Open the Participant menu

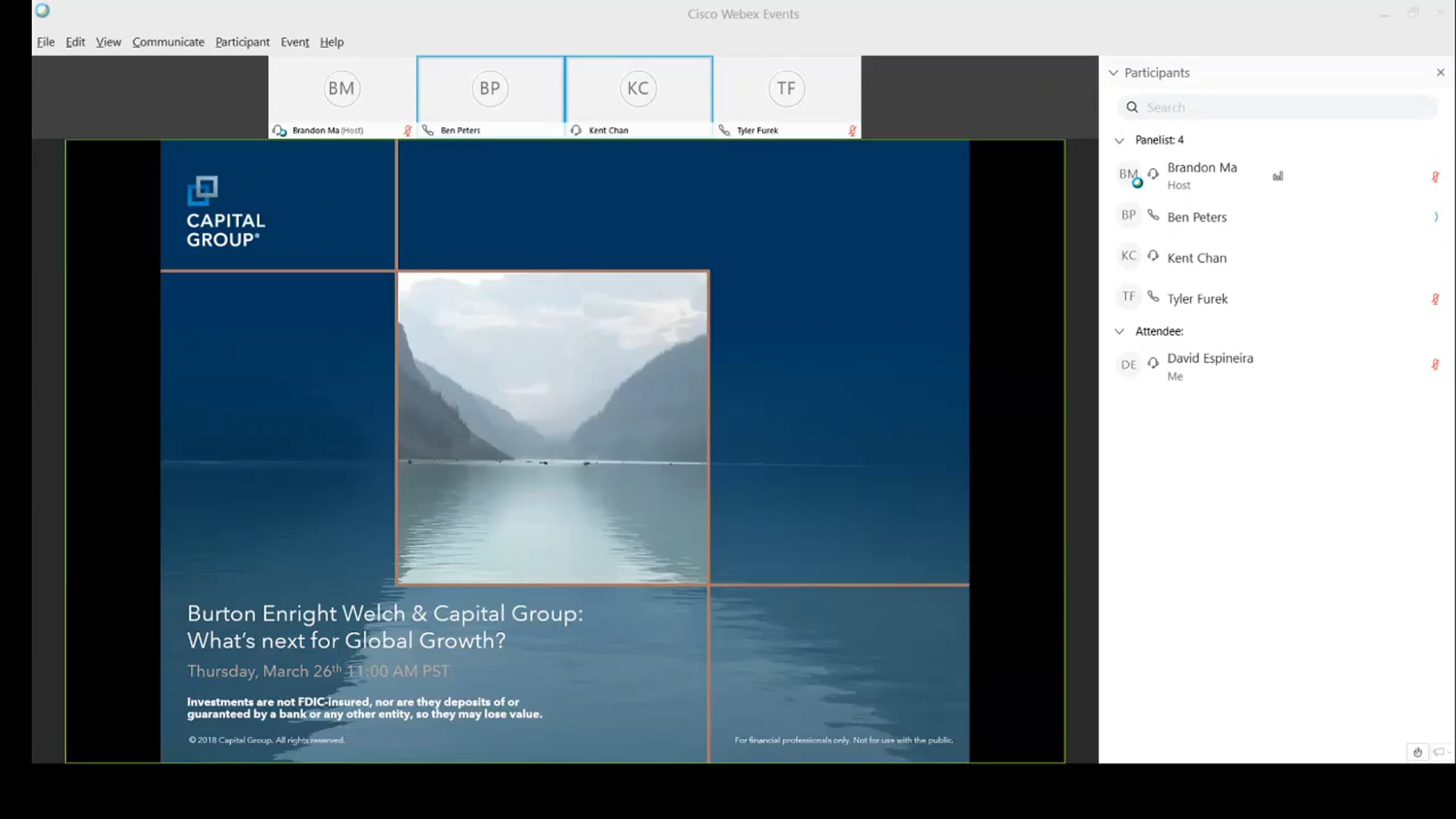[x=242, y=42]
